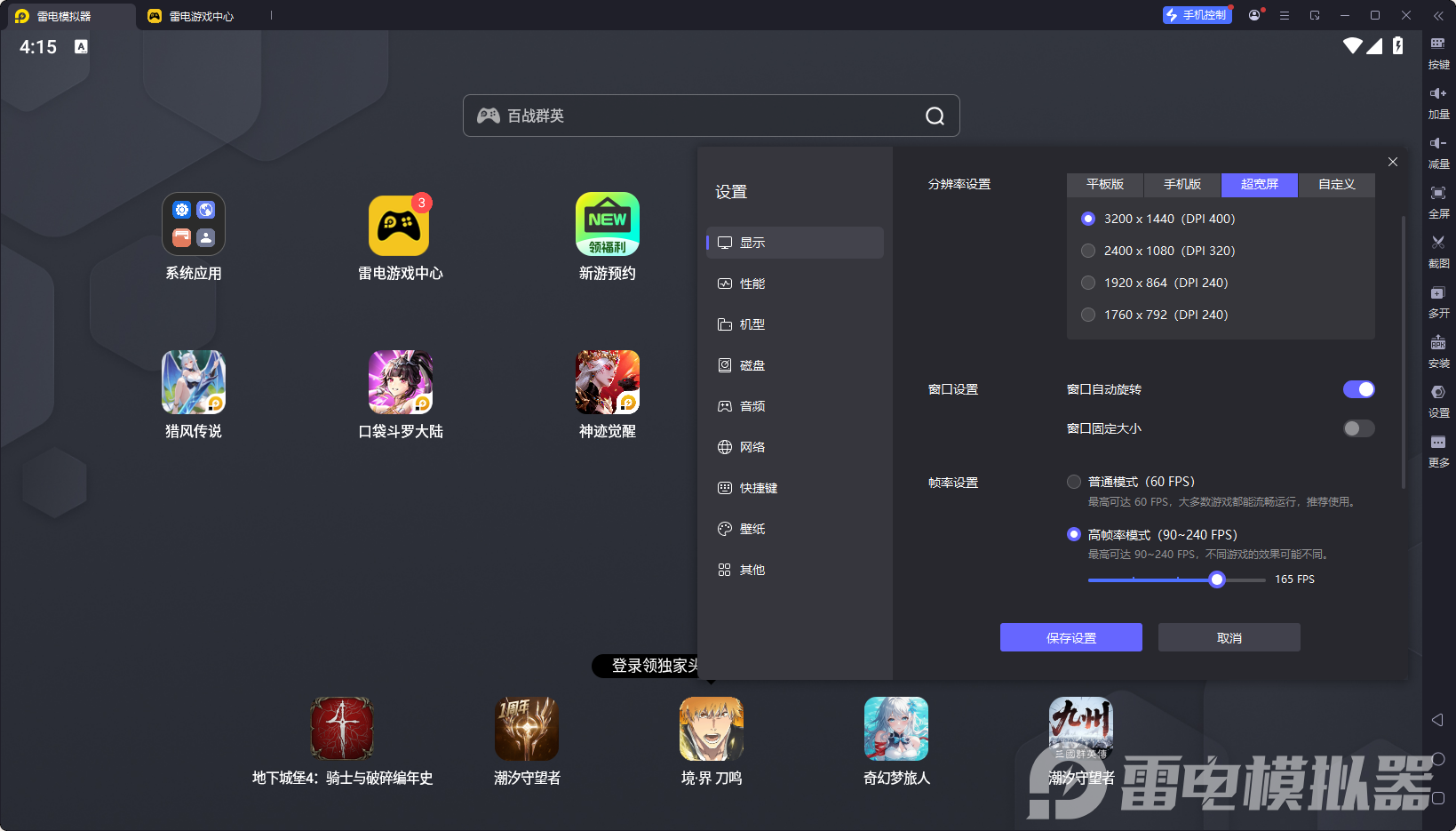The image size is (1456, 831).
Task: Open the hamburger menu in title bar
Action: [x=1285, y=15]
